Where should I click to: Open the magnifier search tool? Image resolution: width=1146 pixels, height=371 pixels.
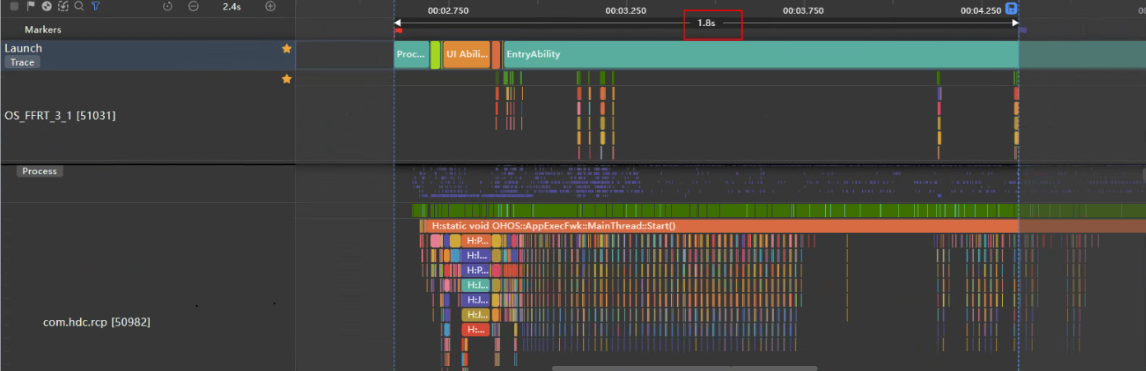pos(79,6)
